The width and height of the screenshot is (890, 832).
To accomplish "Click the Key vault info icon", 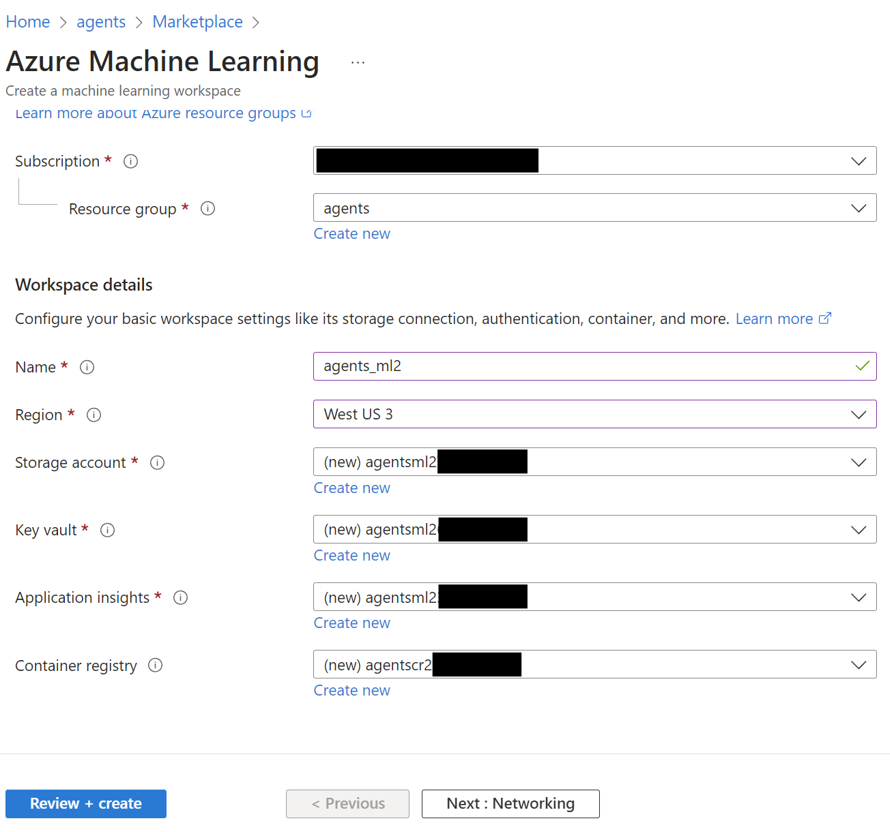I will 107,530.
